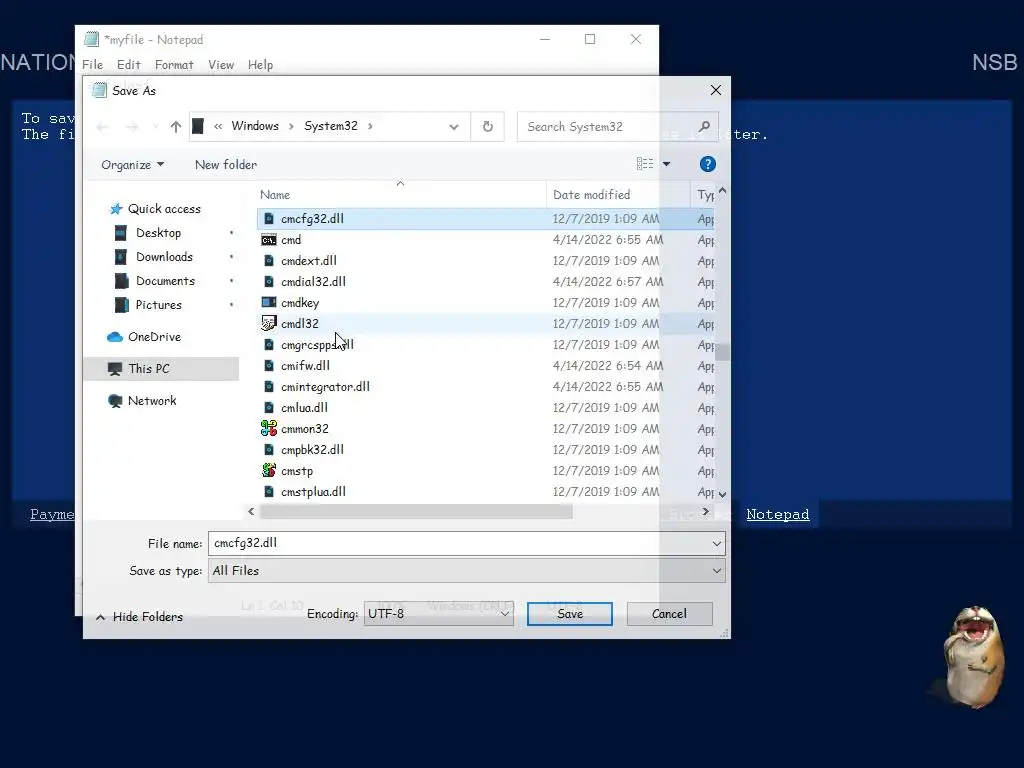The width and height of the screenshot is (1024, 768).
Task: Select the cmdext.dll file icon
Action: tap(268, 261)
